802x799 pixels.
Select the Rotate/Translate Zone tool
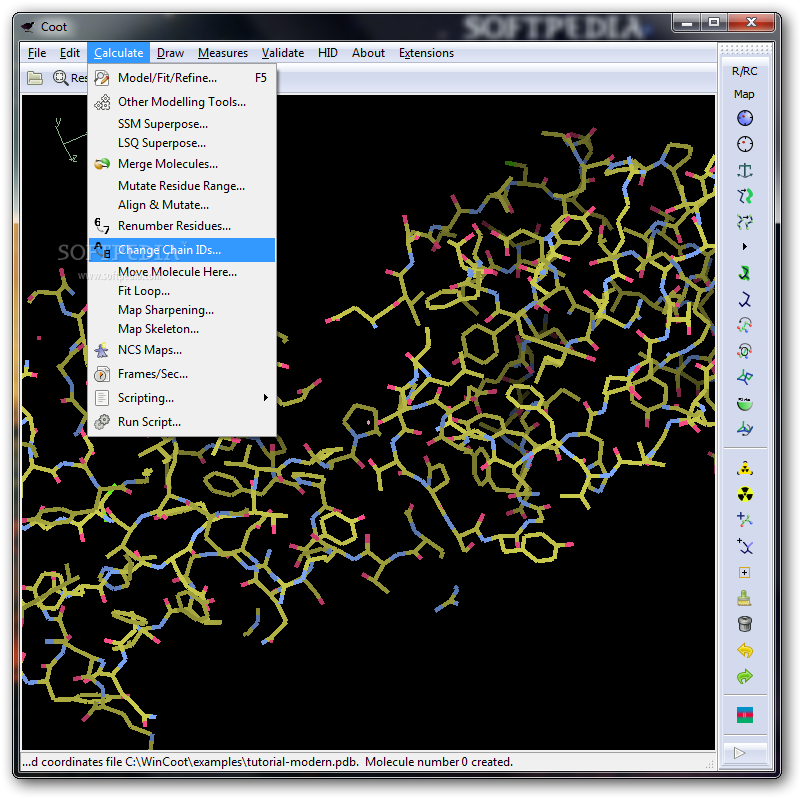coord(745,221)
